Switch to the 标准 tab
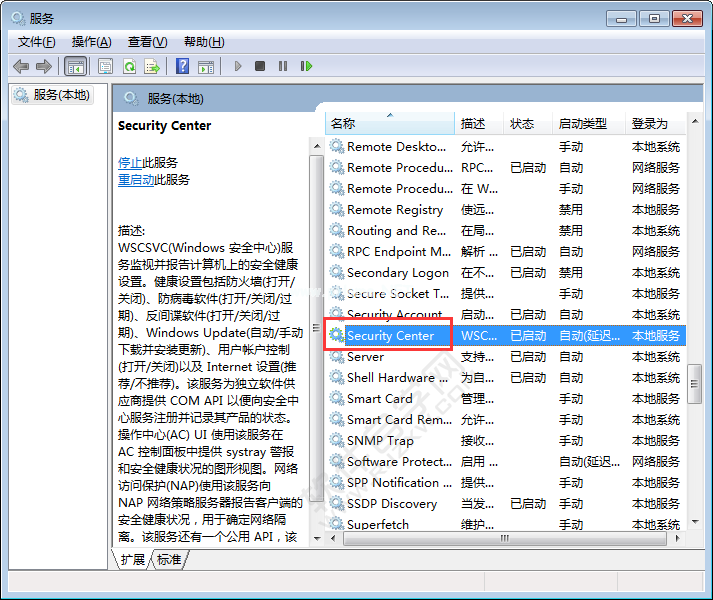Viewport: 713px width, 600px height. tap(169, 559)
